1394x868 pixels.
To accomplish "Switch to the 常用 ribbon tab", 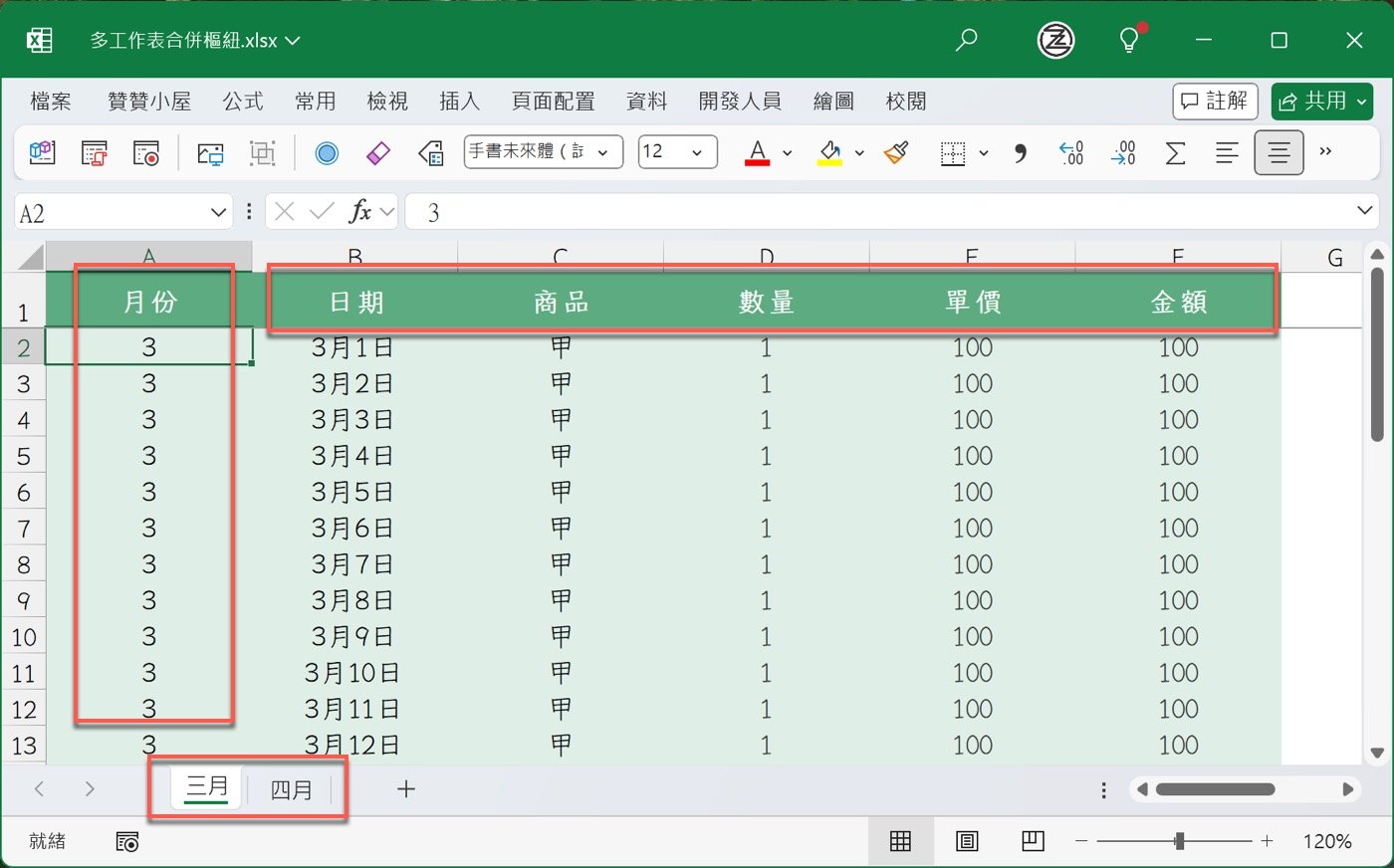I will (316, 101).
